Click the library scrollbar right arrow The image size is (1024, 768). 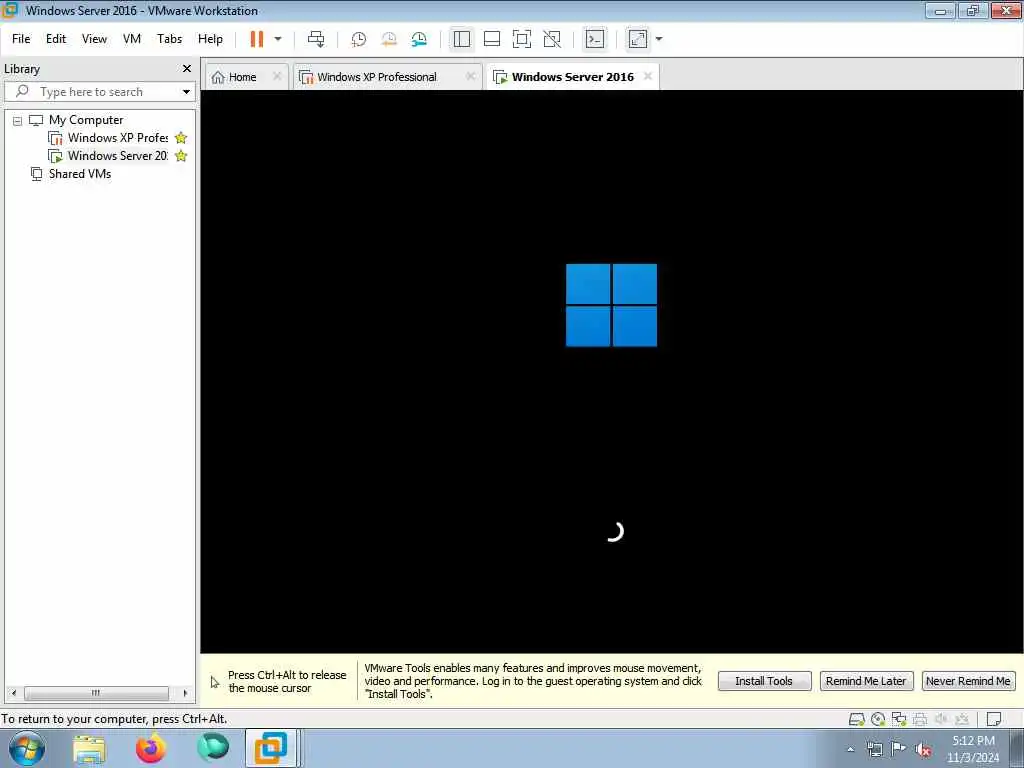185,693
